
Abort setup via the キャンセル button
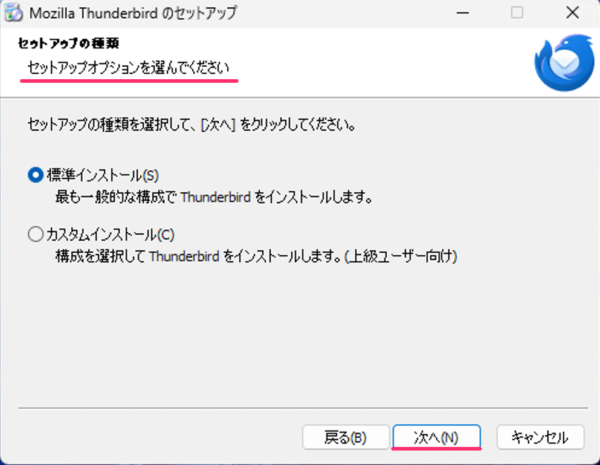coord(540,437)
